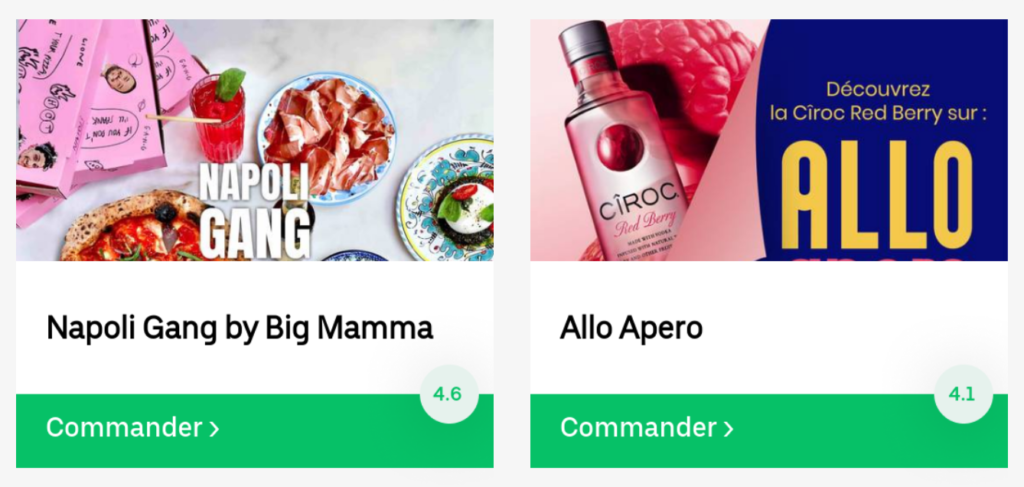The height and width of the screenshot is (487, 1024).
Task: Click the chevron arrow beside Allo Apero's Commander
Action: click(x=728, y=429)
